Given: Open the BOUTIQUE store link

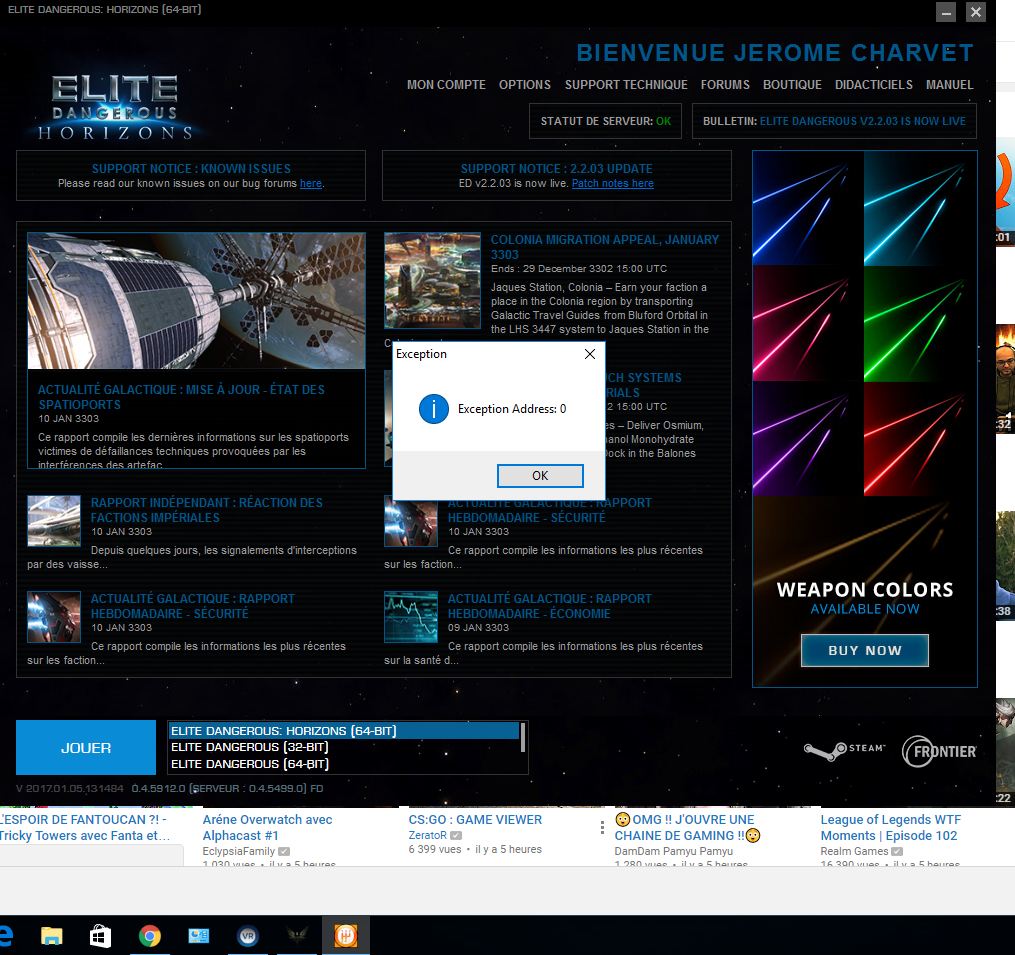Looking at the screenshot, I should (792, 85).
